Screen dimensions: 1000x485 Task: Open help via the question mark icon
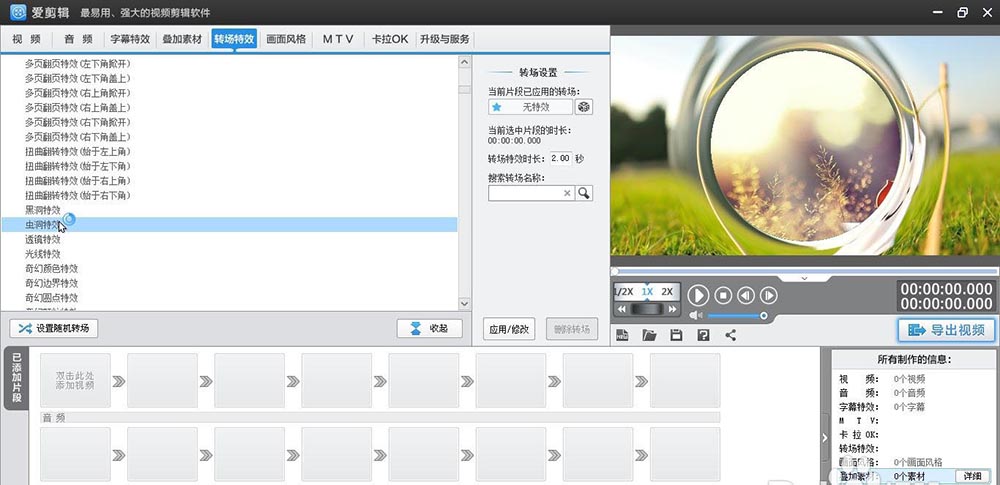703,335
